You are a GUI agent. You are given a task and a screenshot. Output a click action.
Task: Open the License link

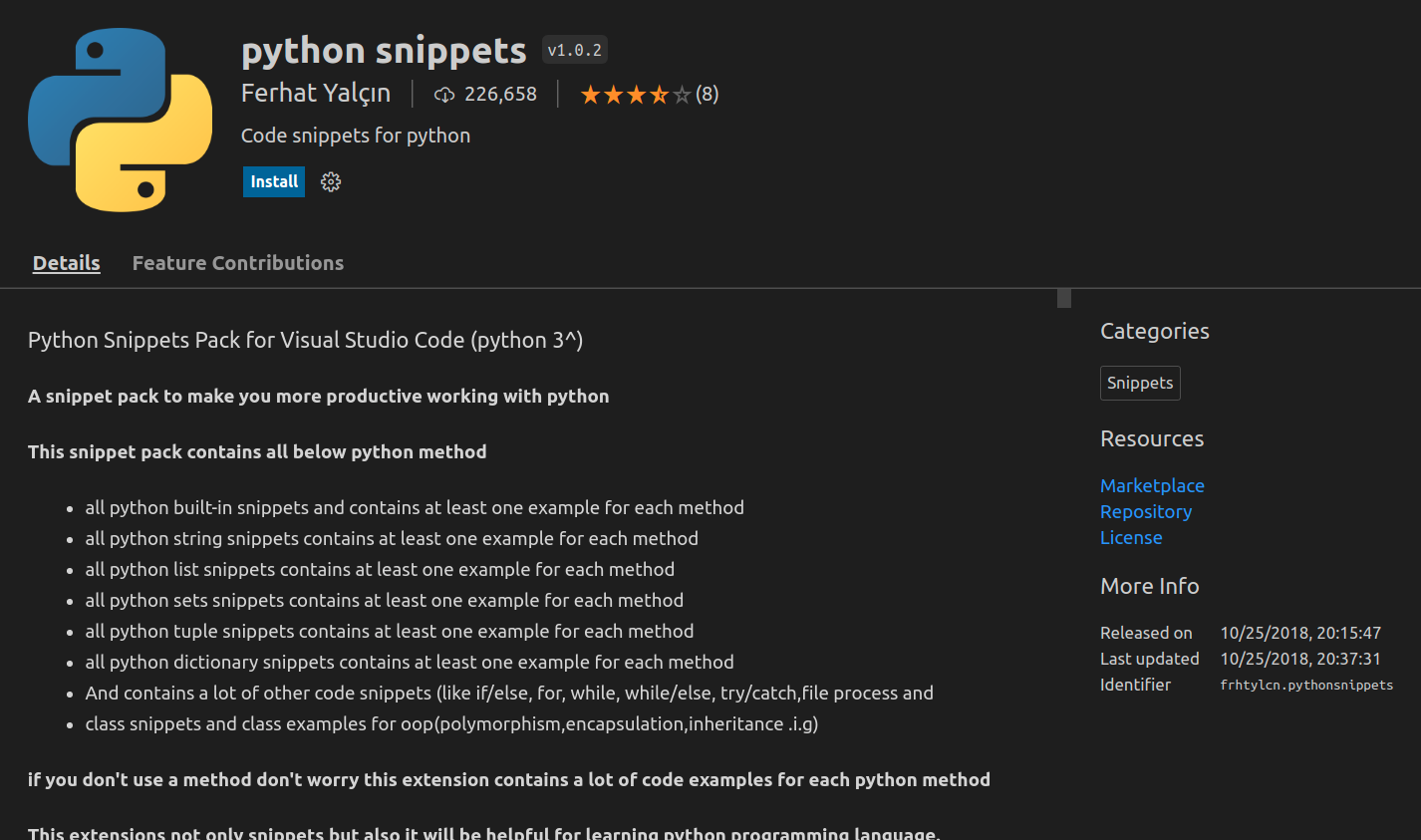point(1131,537)
